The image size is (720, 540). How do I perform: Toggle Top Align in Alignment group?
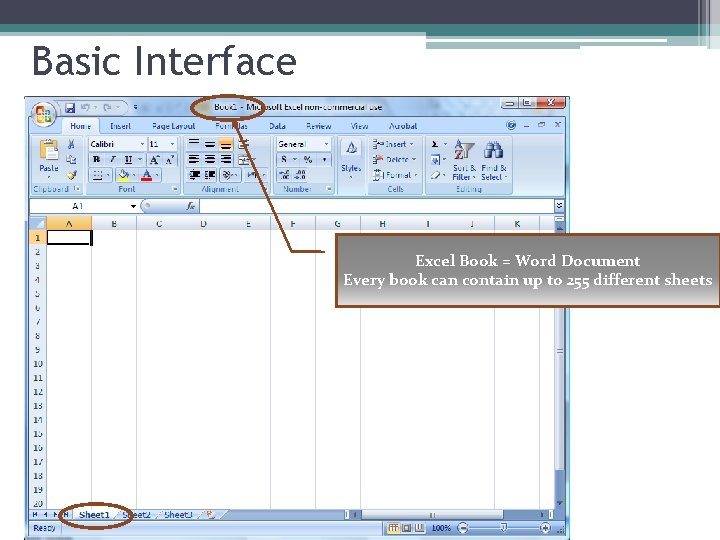pos(194,144)
